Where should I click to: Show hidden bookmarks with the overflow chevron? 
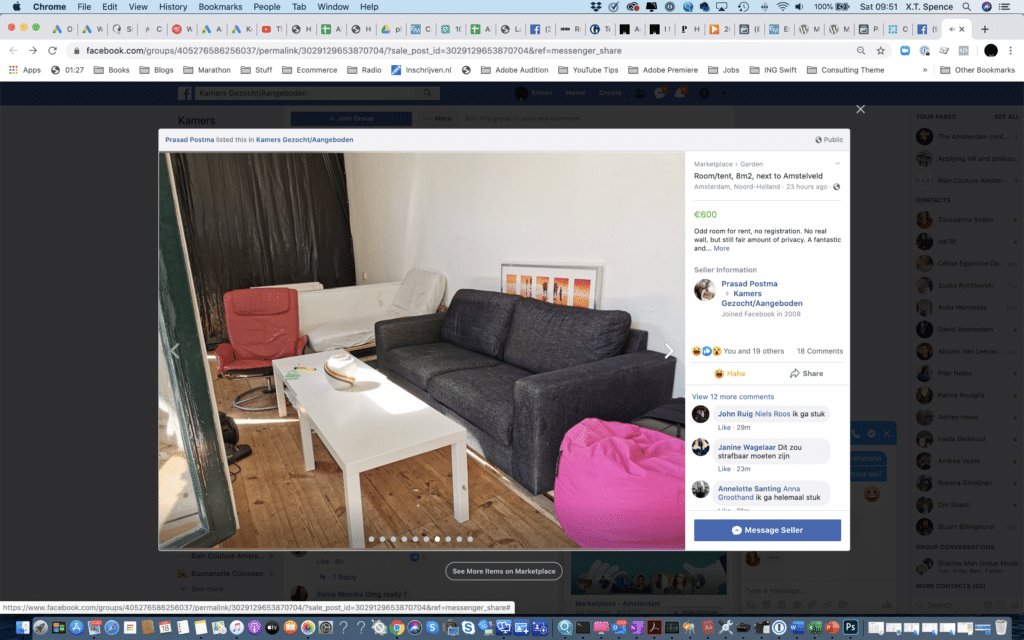(x=925, y=70)
